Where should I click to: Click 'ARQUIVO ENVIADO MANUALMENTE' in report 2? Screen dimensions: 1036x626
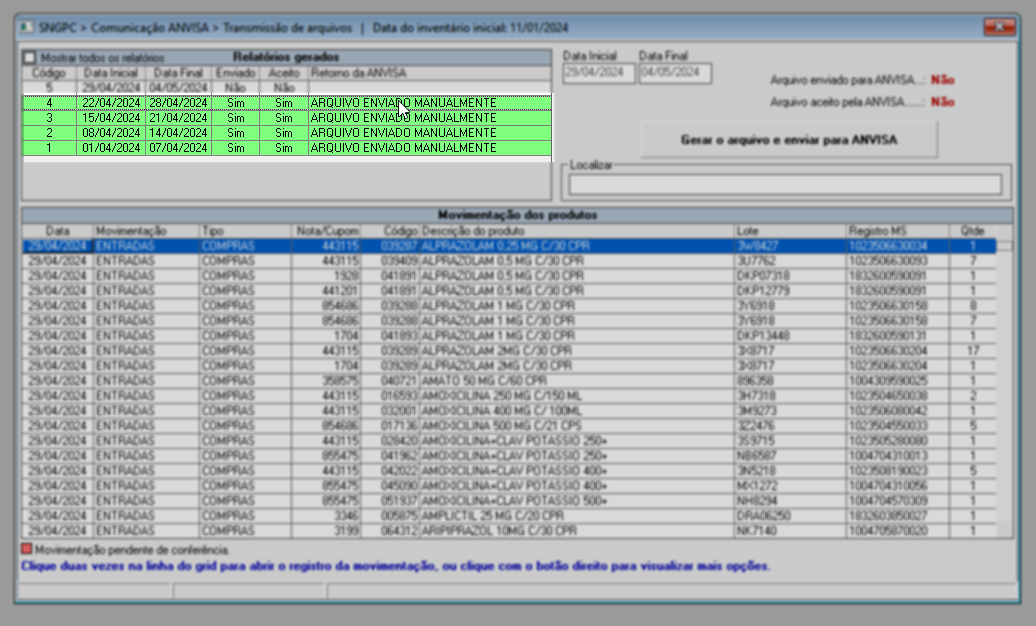tap(403, 133)
